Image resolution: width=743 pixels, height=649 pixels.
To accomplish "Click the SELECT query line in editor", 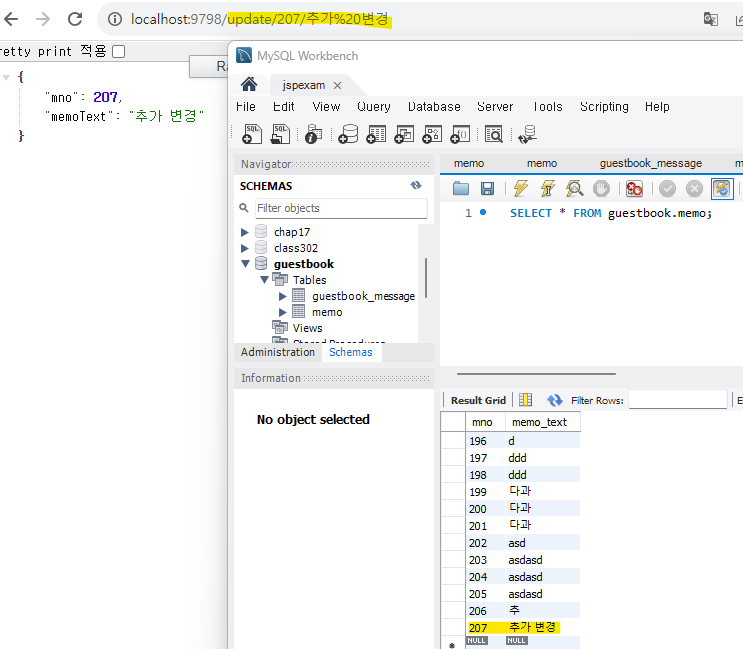I will pos(611,213).
